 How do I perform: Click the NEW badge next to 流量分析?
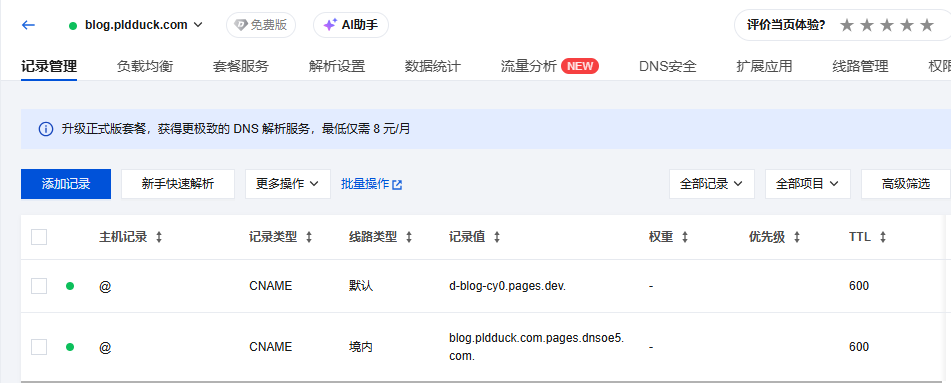tap(580, 66)
